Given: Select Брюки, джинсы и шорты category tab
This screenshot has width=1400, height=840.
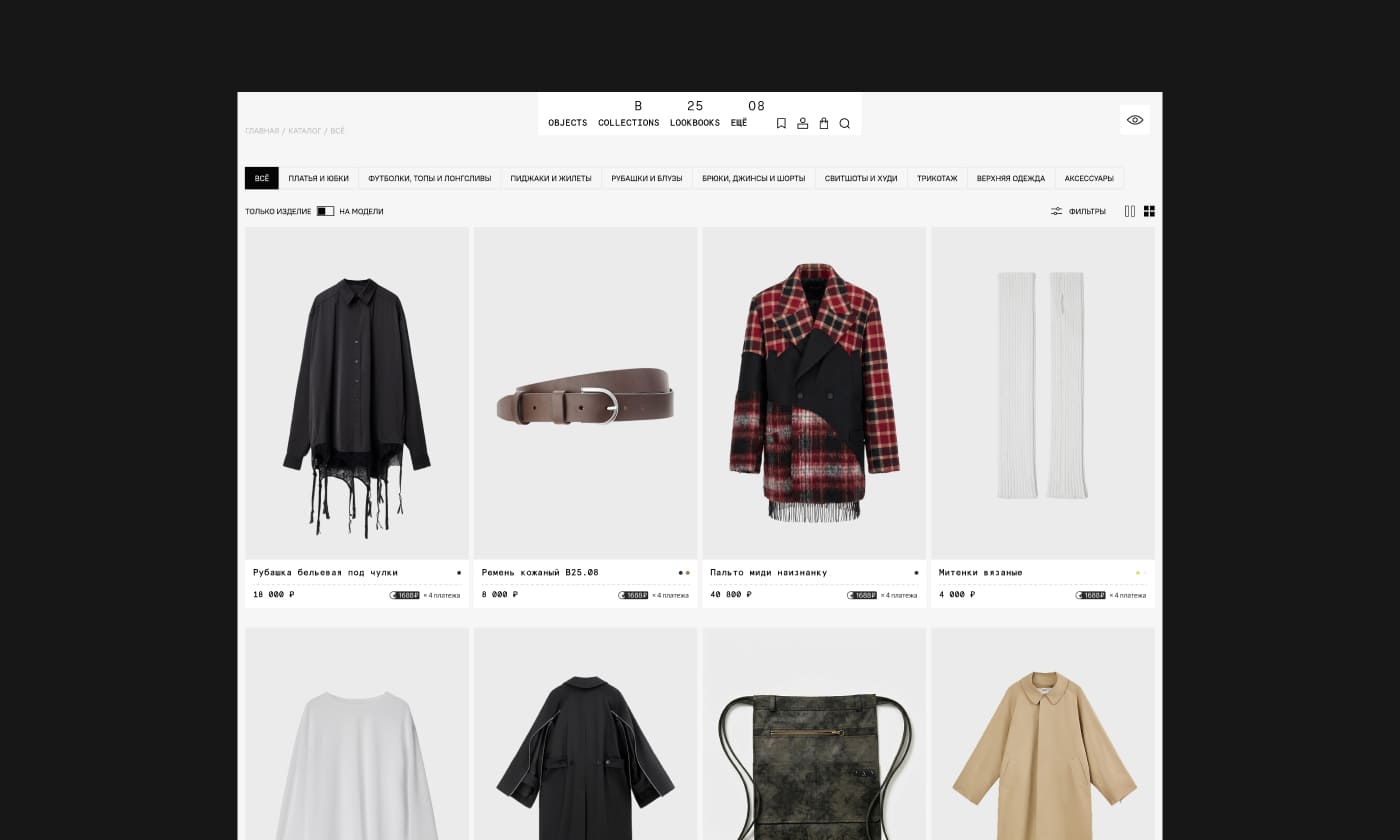Looking at the screenshot, I should pos(754,178).
